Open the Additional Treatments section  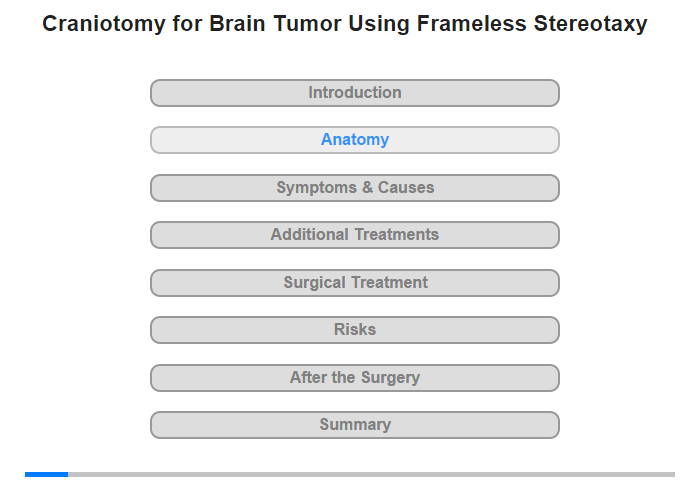[354, 235]
